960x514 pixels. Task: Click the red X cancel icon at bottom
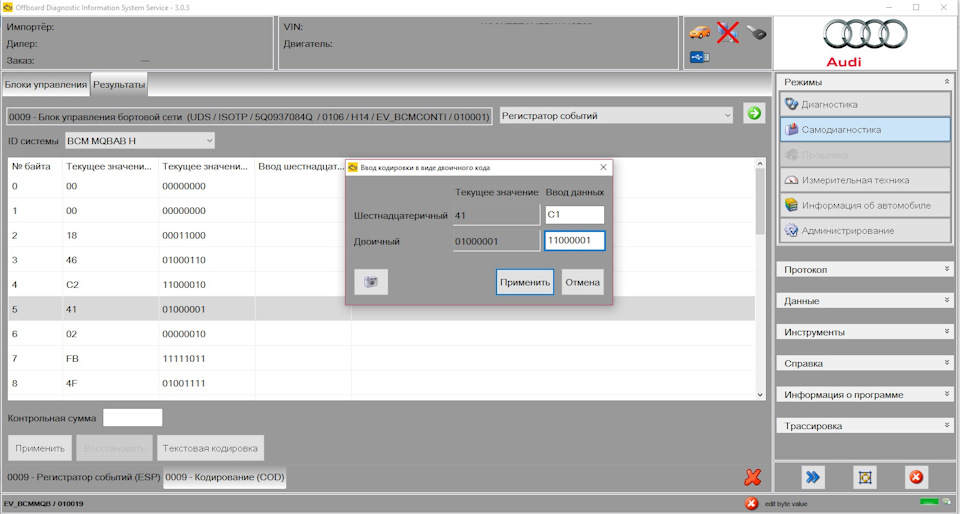(x=752, y=477)
